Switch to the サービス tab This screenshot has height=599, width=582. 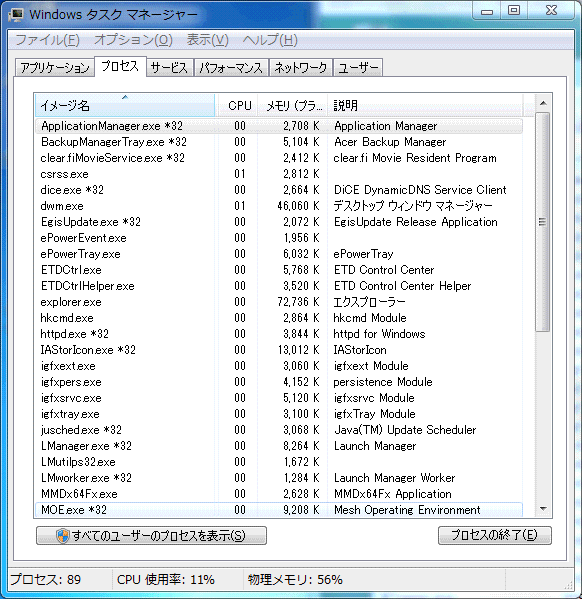pos(169,68)
